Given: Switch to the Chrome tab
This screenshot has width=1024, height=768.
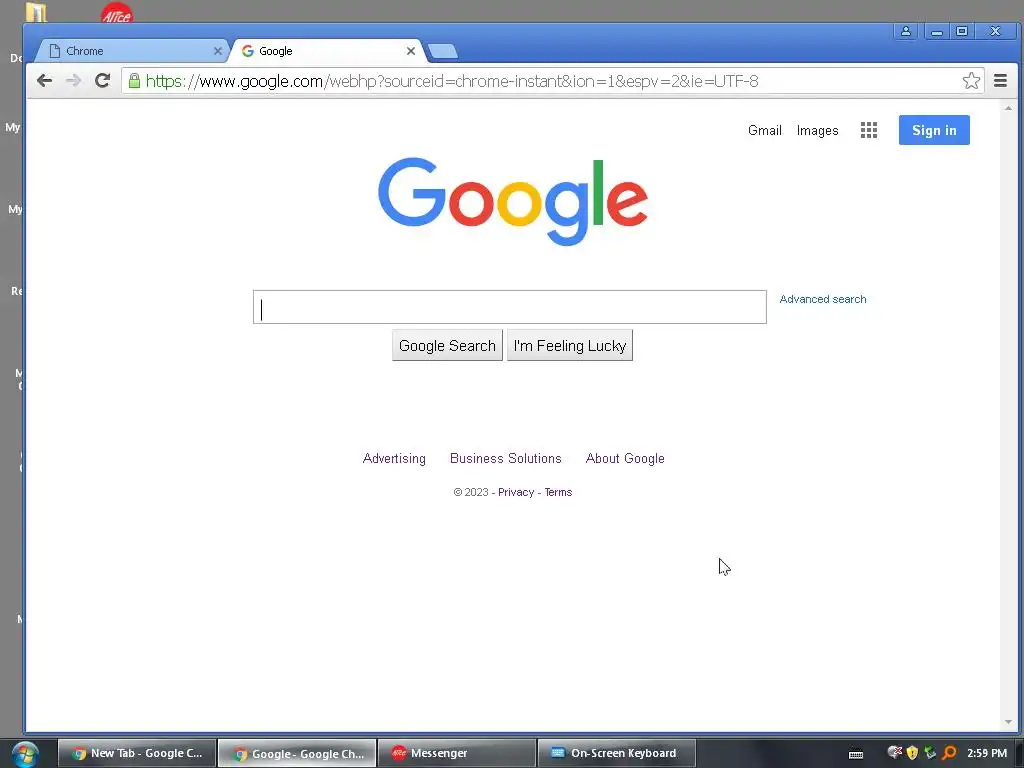Looking at the screenshot, I should (131, 51).
